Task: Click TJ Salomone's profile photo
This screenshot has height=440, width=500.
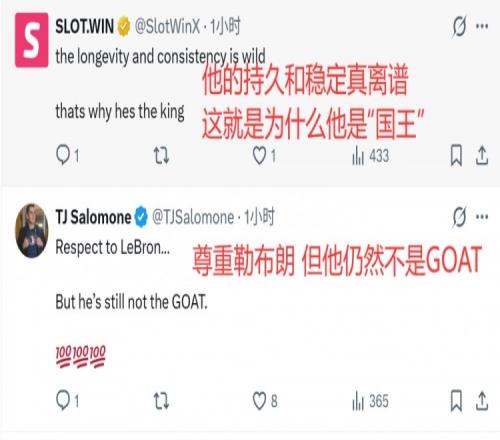Action: point(32,231)
